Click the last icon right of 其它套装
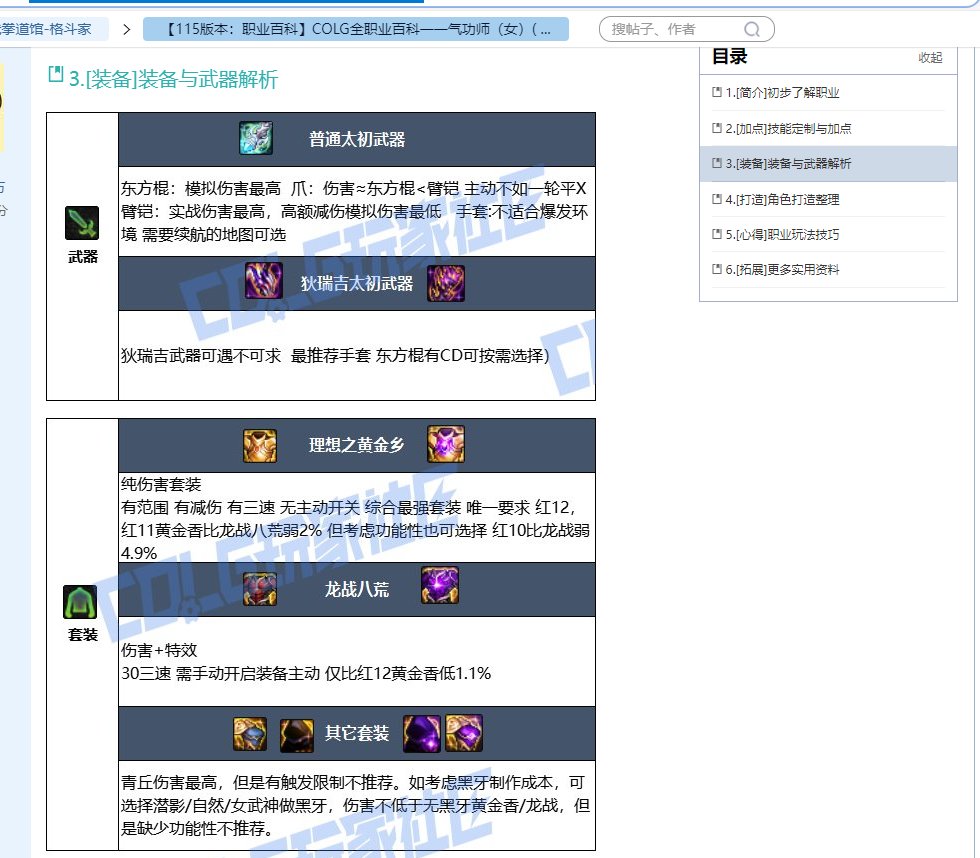 click(464, 734)
